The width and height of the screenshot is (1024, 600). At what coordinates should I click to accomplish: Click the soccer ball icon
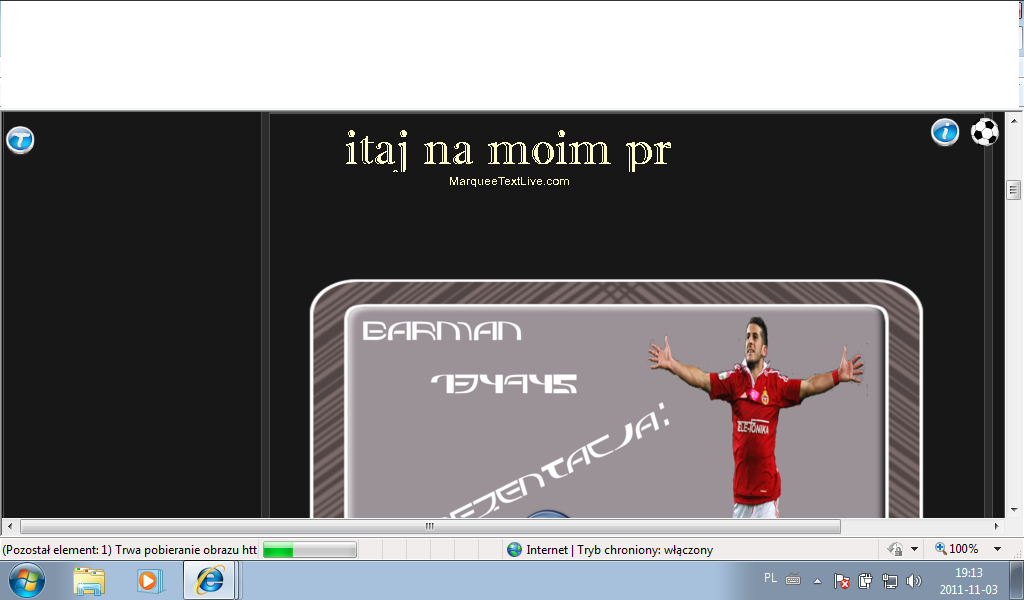tap(985, 132)
